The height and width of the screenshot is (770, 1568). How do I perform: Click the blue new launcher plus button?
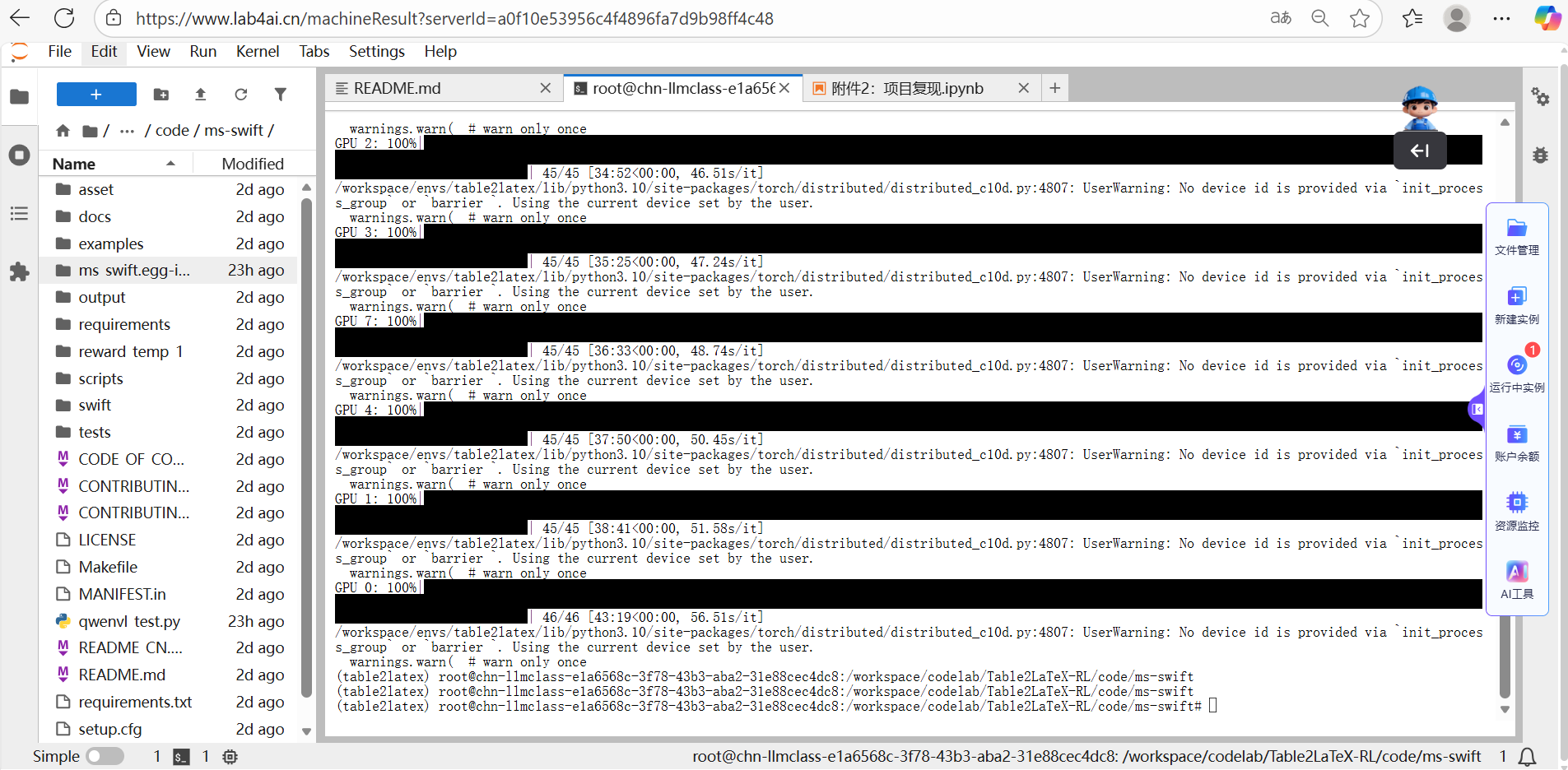click(x=96, y=95)
